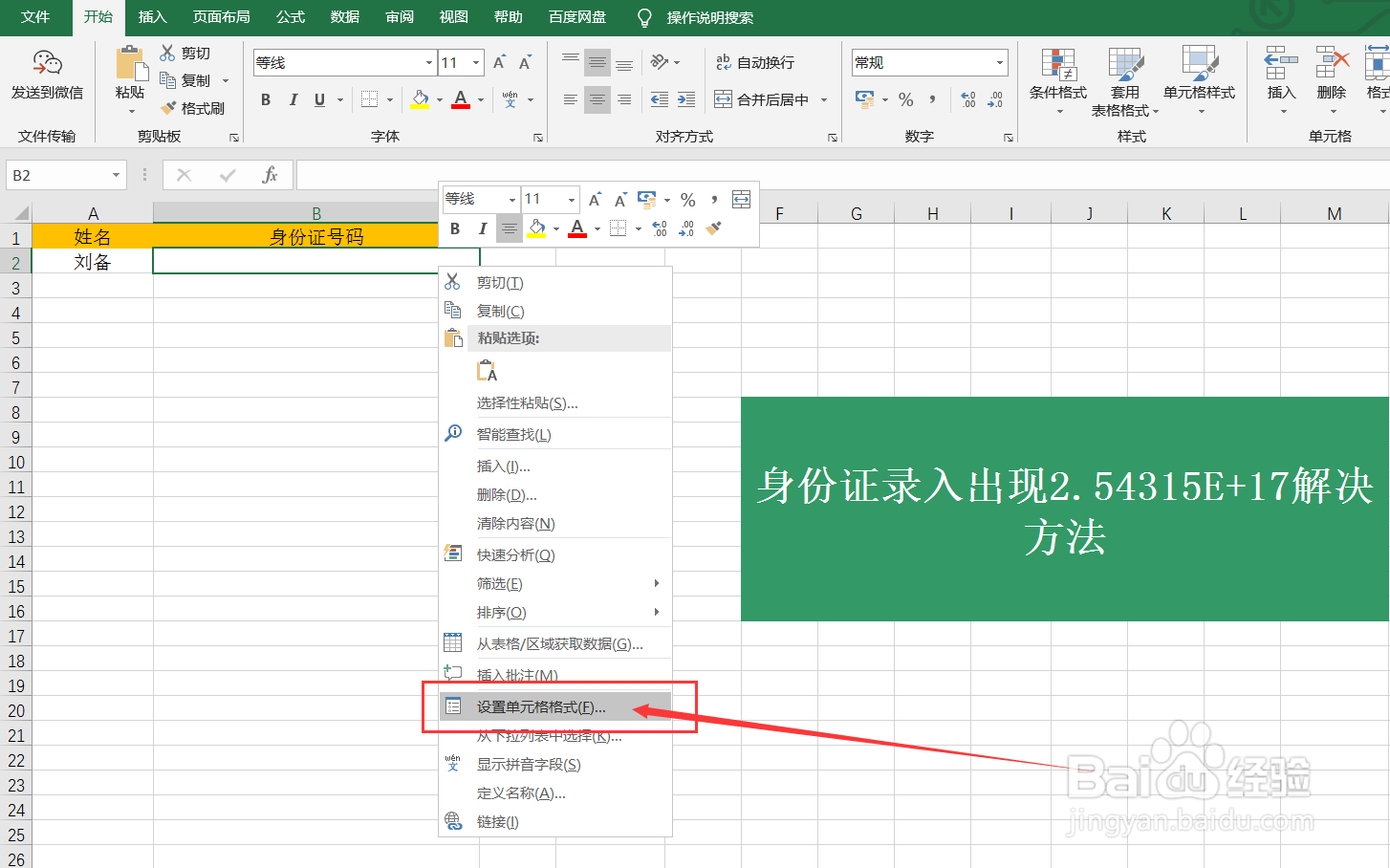Screen dimensions: 1390x868
Task: Click the Percent Style icon in Number group
Action: [x=904, y=98]
